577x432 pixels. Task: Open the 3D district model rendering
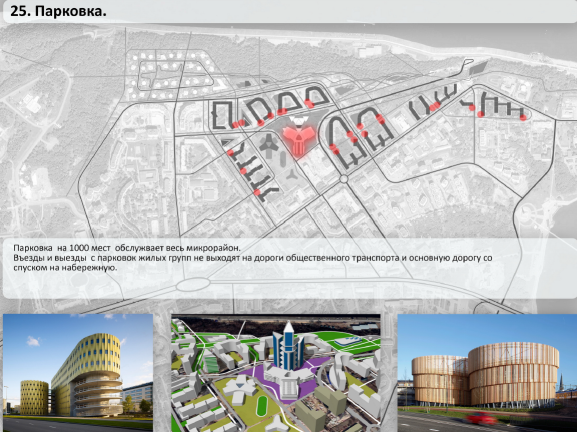click(x=276, y=373)
